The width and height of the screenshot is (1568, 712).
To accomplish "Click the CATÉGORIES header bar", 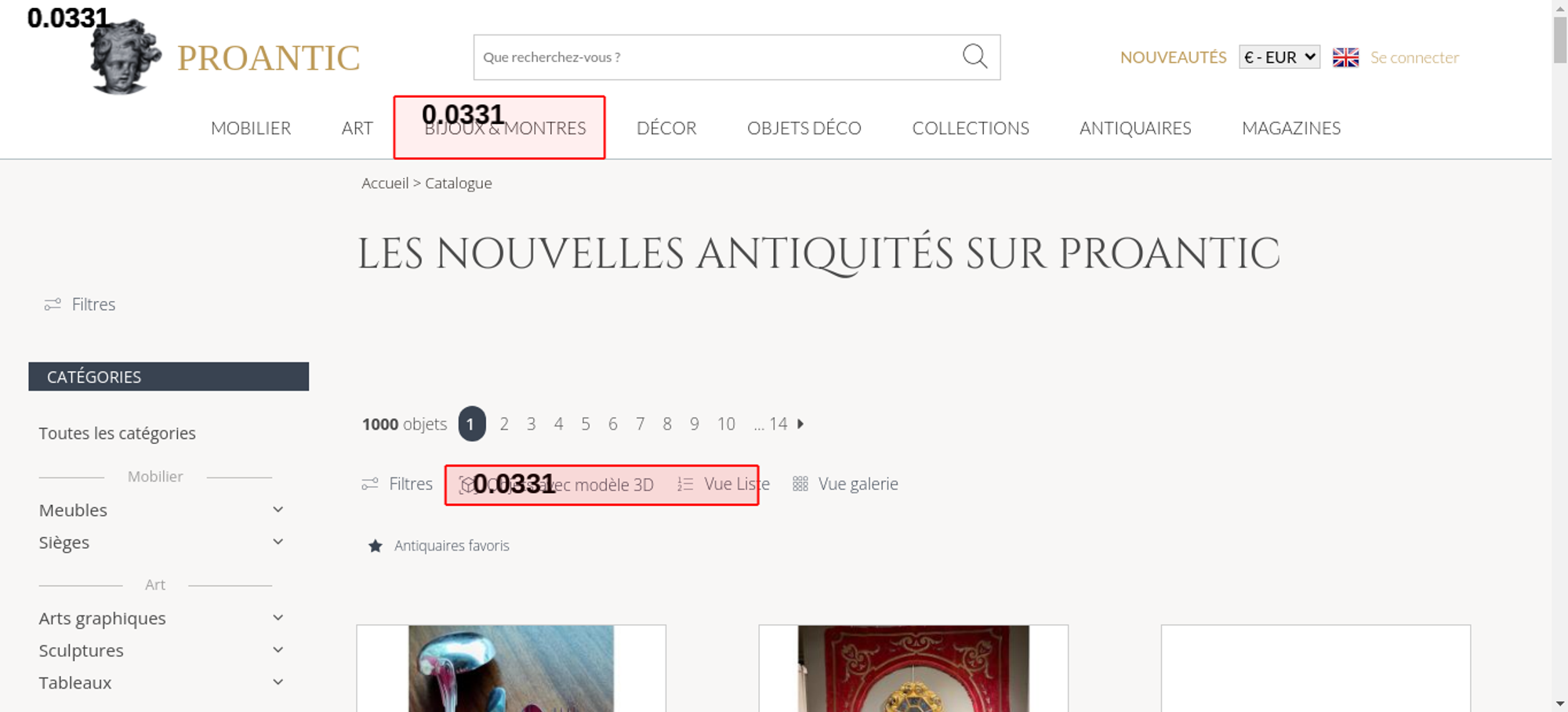I will coord(169,376).
